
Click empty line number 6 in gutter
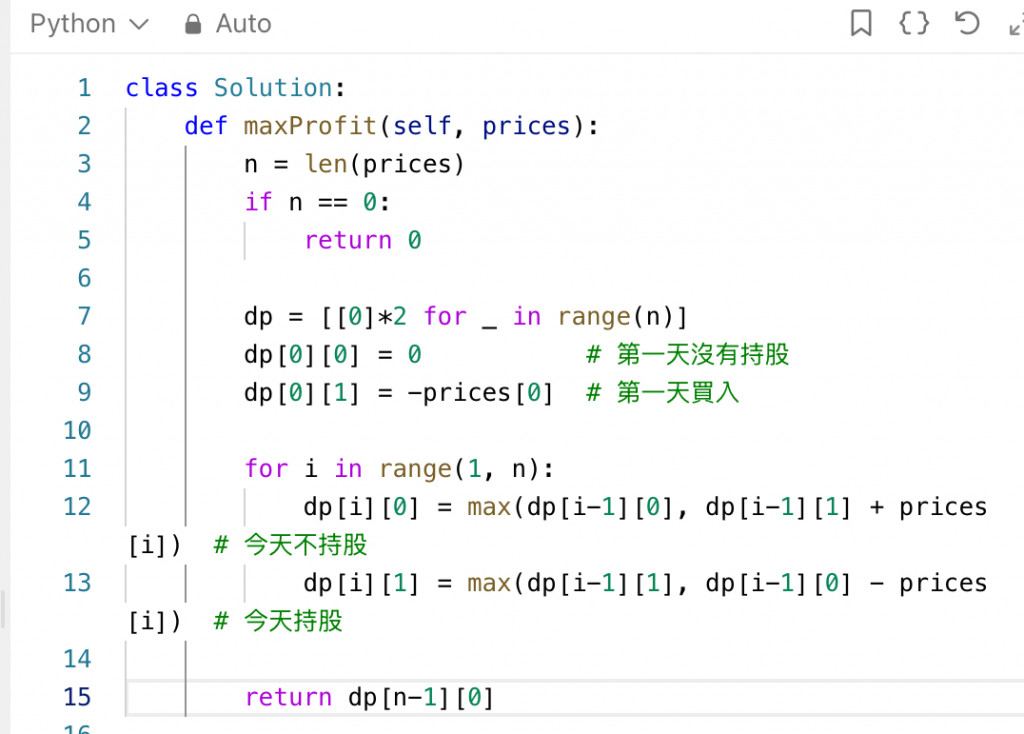point(84,278)
